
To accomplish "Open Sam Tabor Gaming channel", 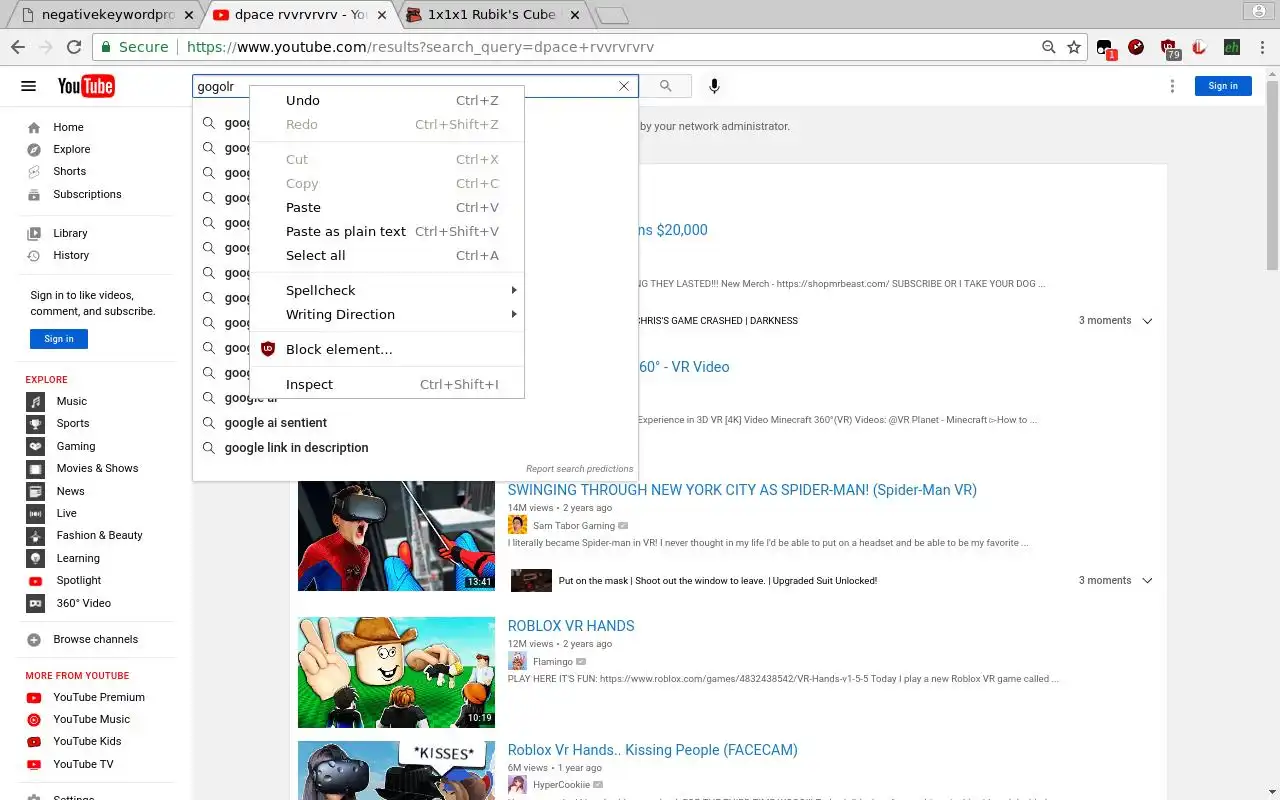I will (x=574, y=525).
